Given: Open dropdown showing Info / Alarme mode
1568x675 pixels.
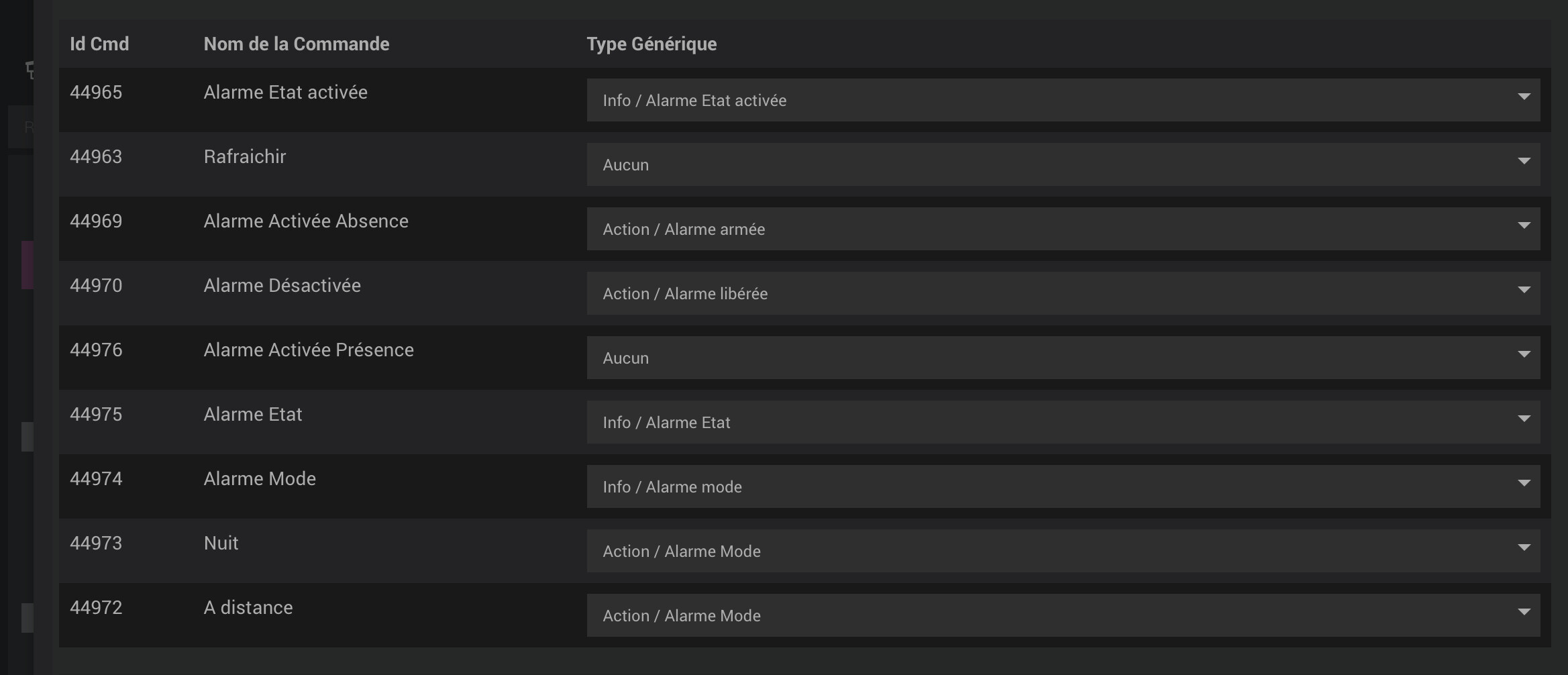Looking at the screenshot, I should click(1063, 486).
